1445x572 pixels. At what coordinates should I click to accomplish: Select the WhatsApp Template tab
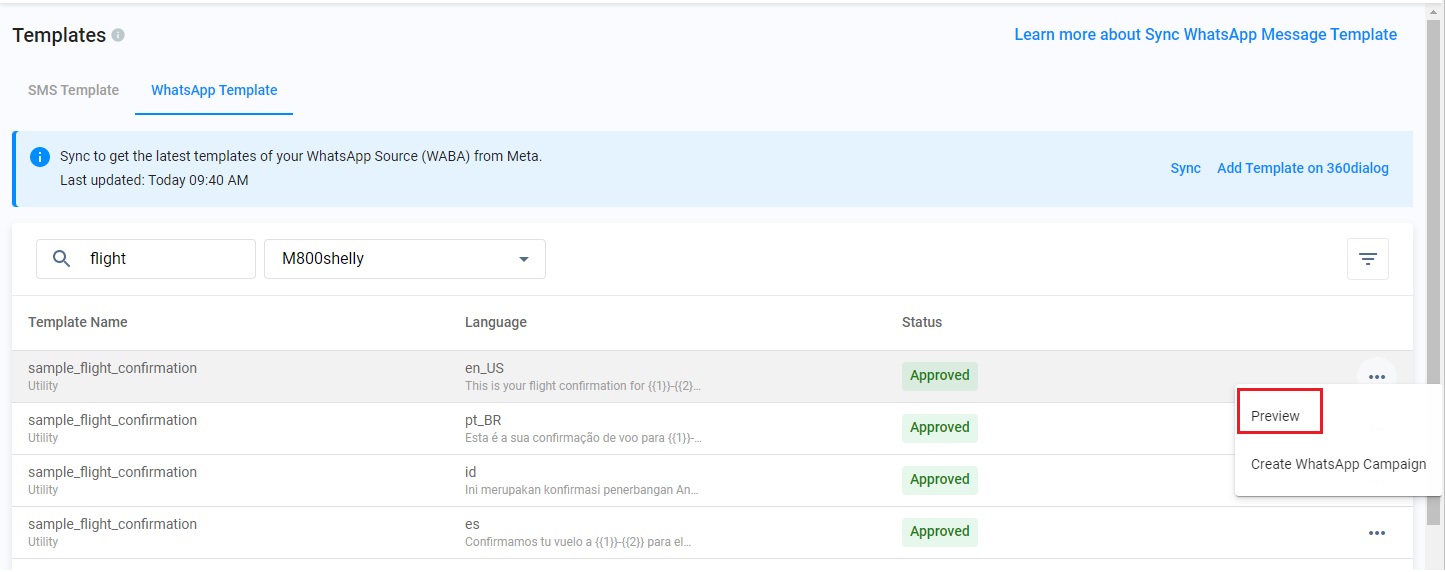tap(214, 90)
